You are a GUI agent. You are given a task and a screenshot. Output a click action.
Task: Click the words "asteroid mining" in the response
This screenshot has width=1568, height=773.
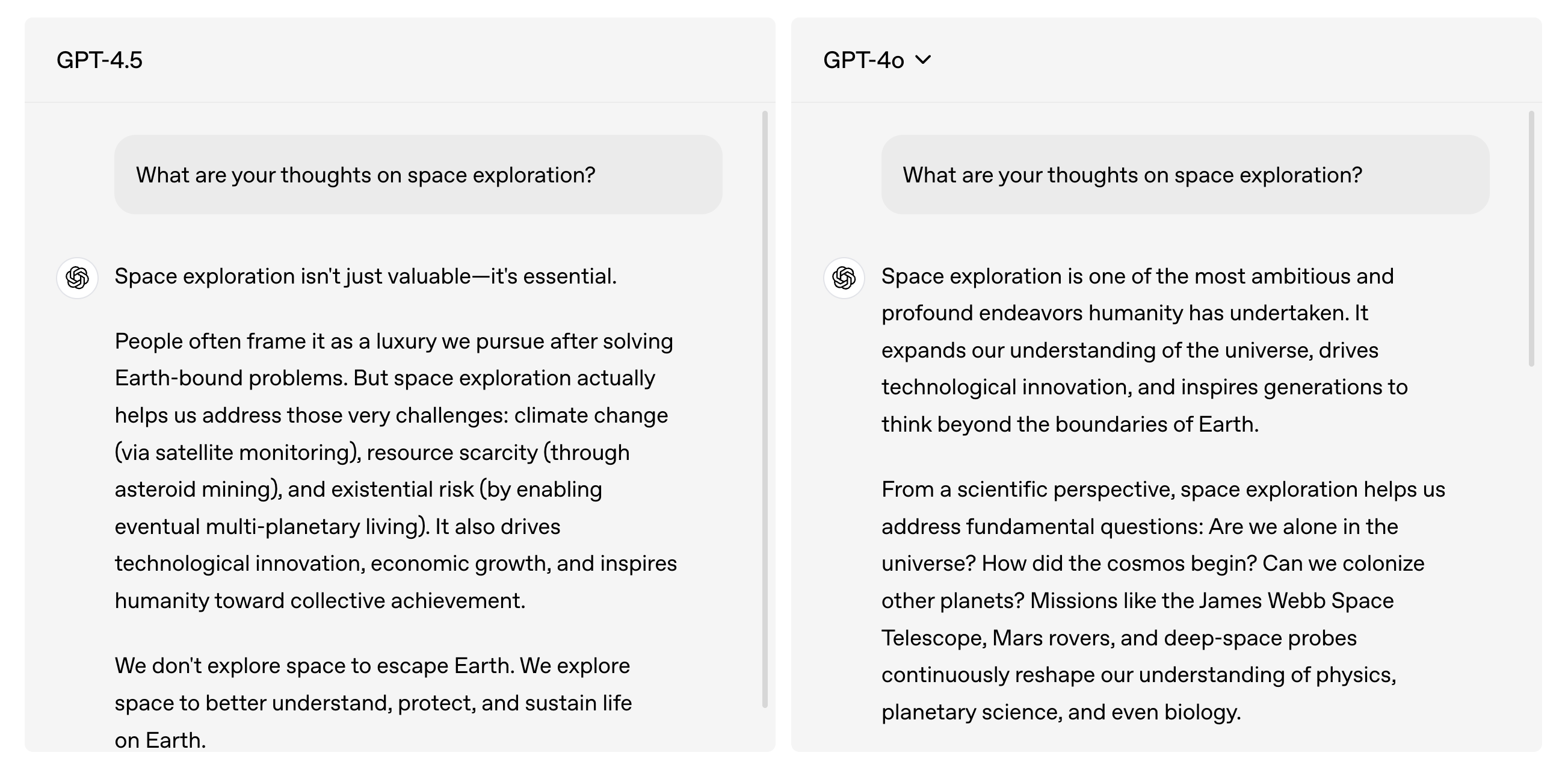(x=194, y=489)
